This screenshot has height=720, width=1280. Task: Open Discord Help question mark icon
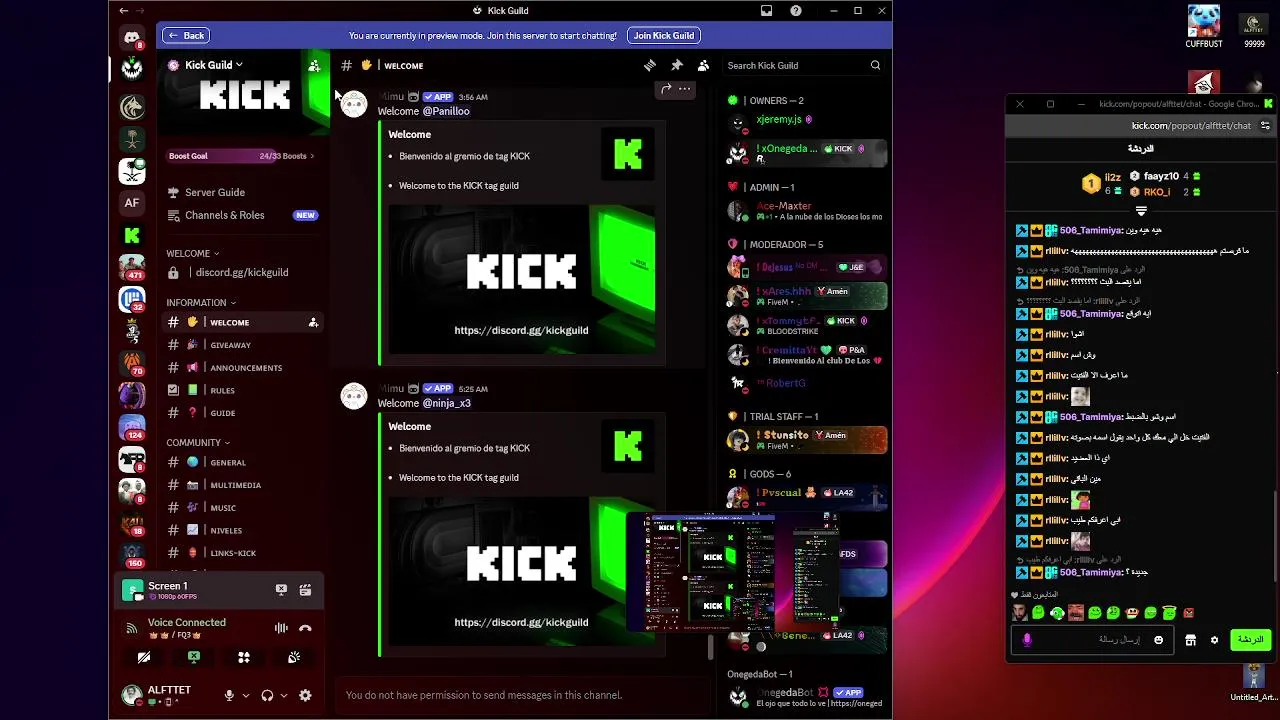pos(796,10)
